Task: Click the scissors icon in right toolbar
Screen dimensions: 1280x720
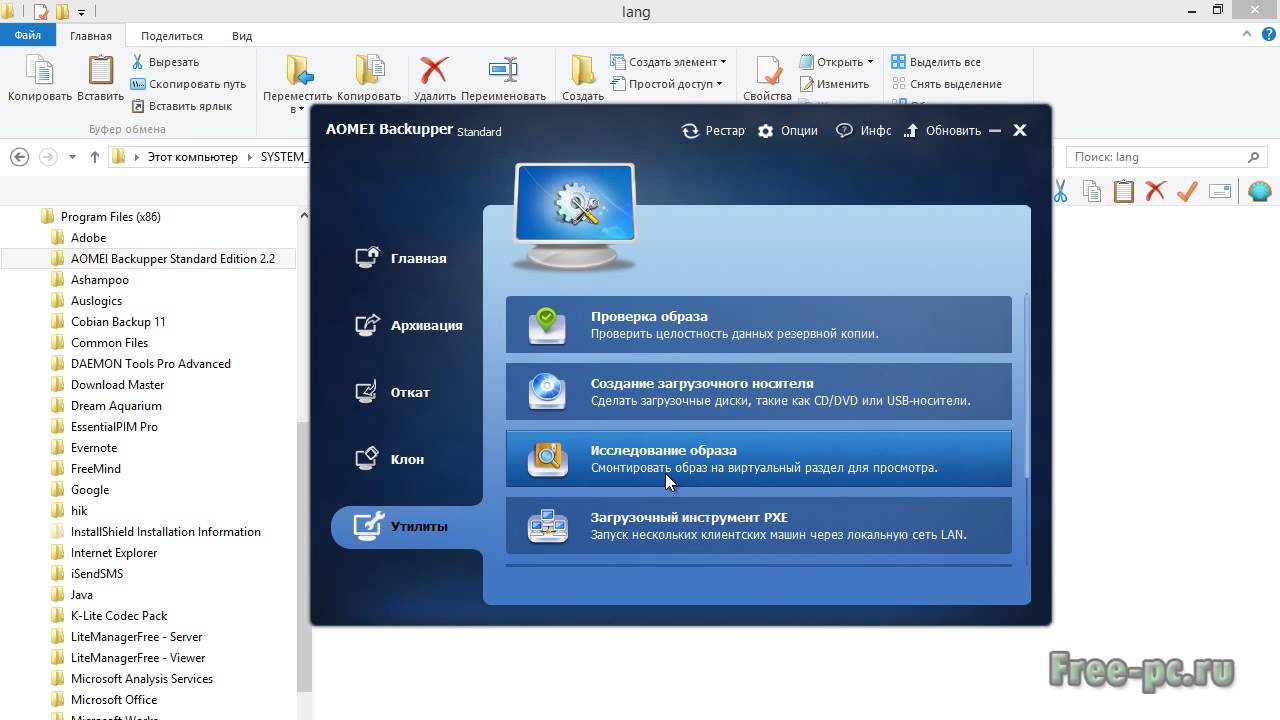Action: tap(1059, 191)
